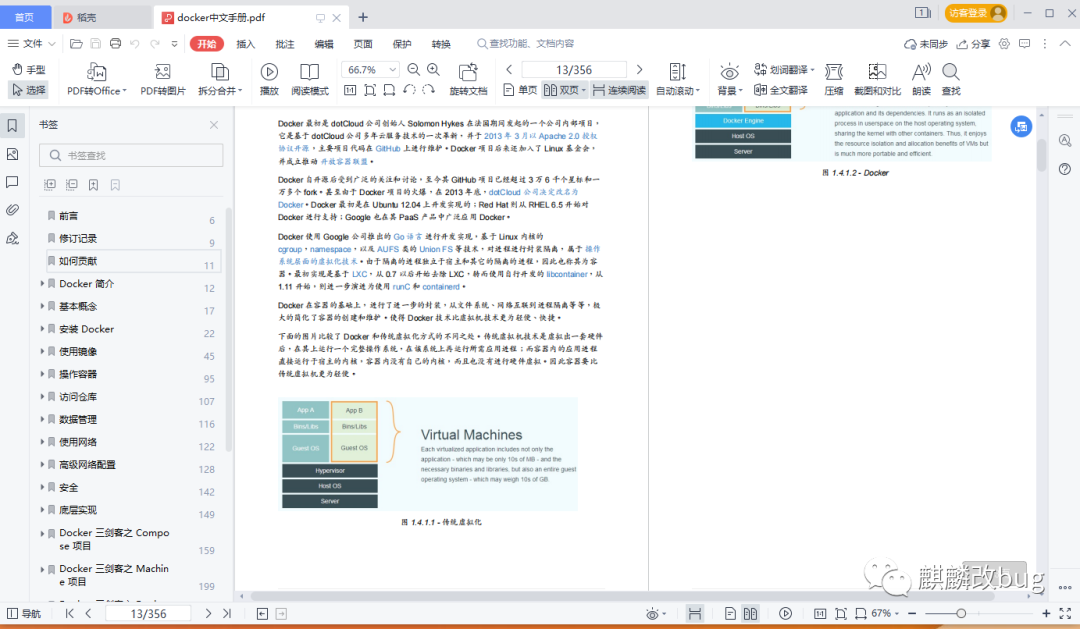Start slideshow with 播放 button

269,79
